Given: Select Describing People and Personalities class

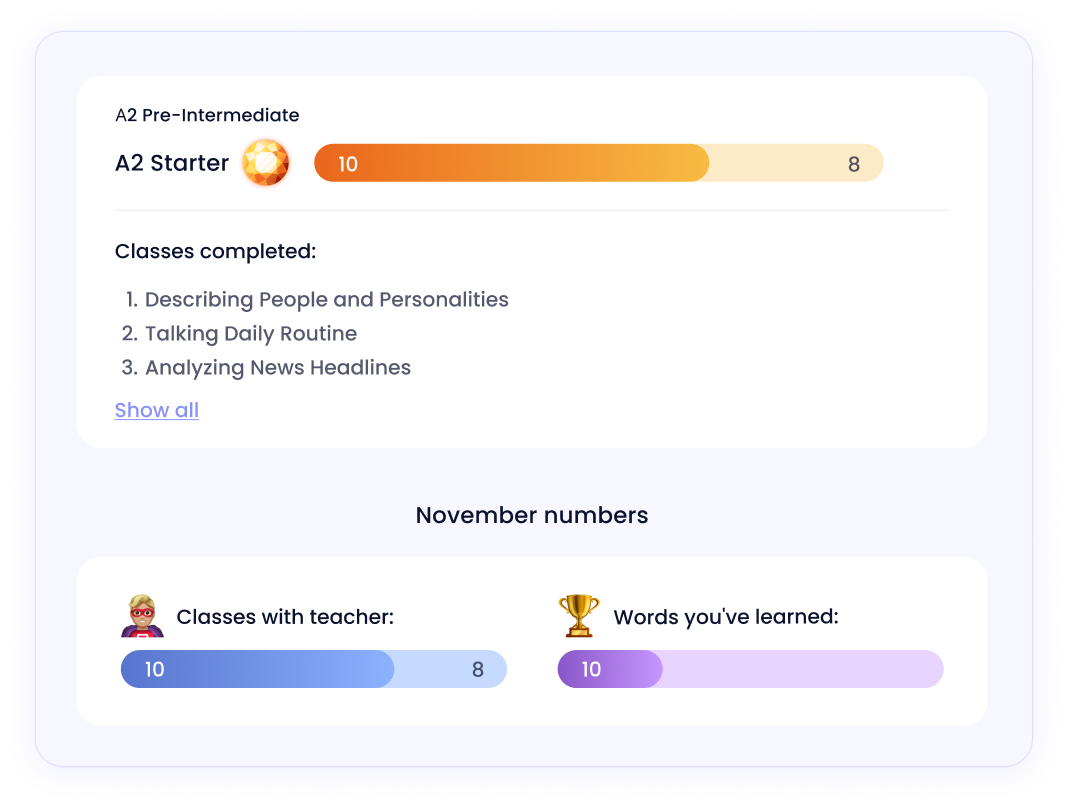Looking at the screenshot, I should click(x=317, y=299).
